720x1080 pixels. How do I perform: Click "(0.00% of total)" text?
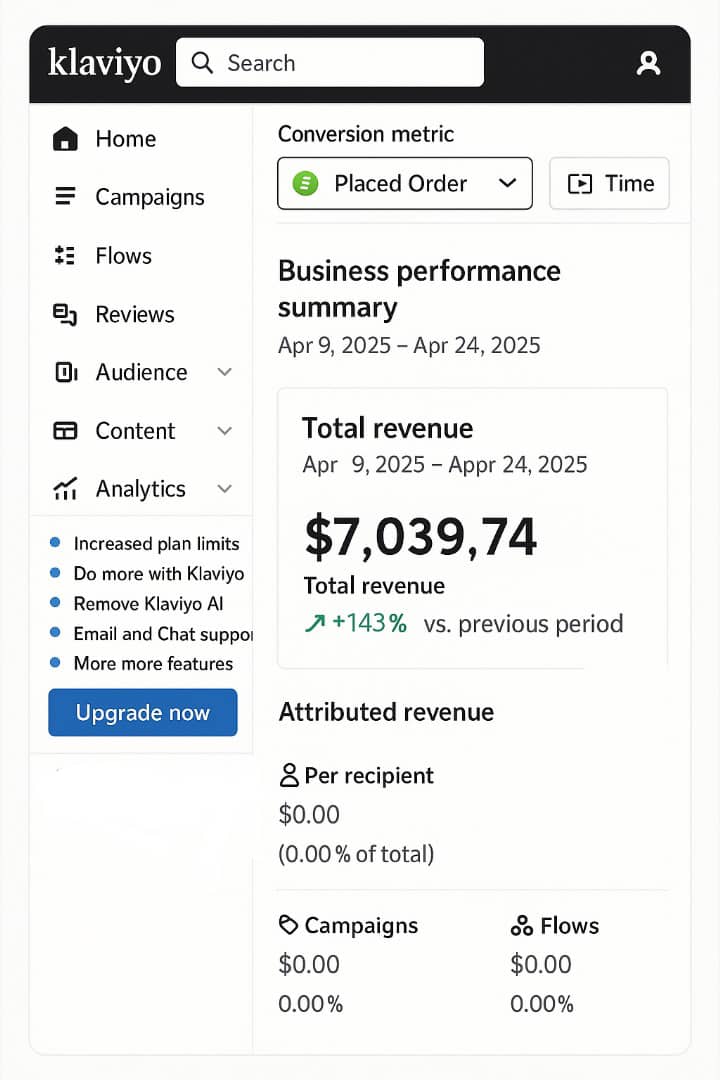tap(356, 854)
